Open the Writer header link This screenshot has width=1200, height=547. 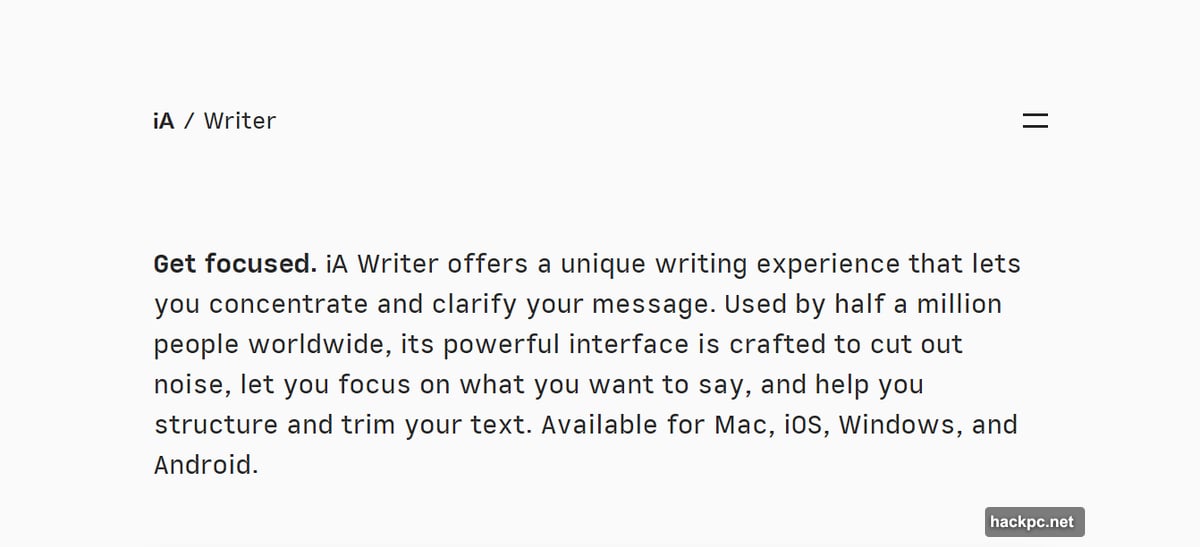pos(240,121)
